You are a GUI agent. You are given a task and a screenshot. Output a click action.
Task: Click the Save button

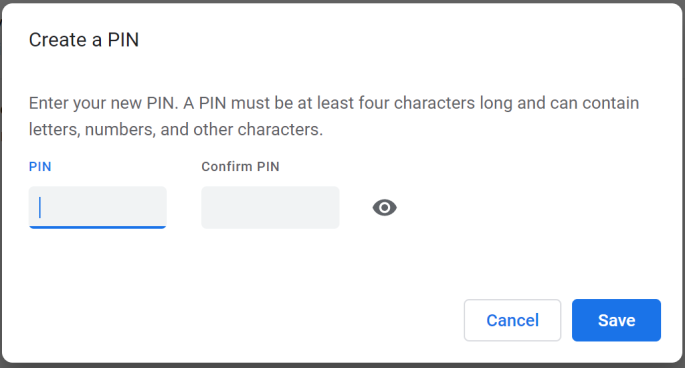(x=616, y=320)
